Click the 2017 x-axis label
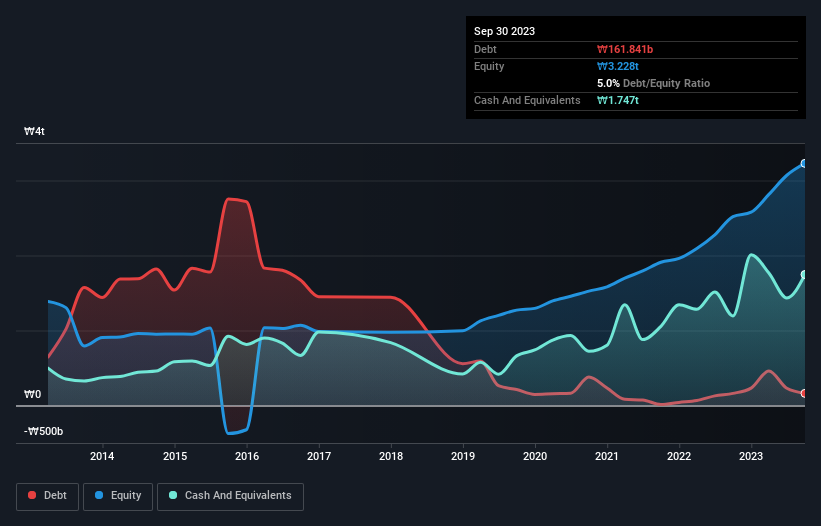This screenshot has height=526, width=821. tap(319, 456)
